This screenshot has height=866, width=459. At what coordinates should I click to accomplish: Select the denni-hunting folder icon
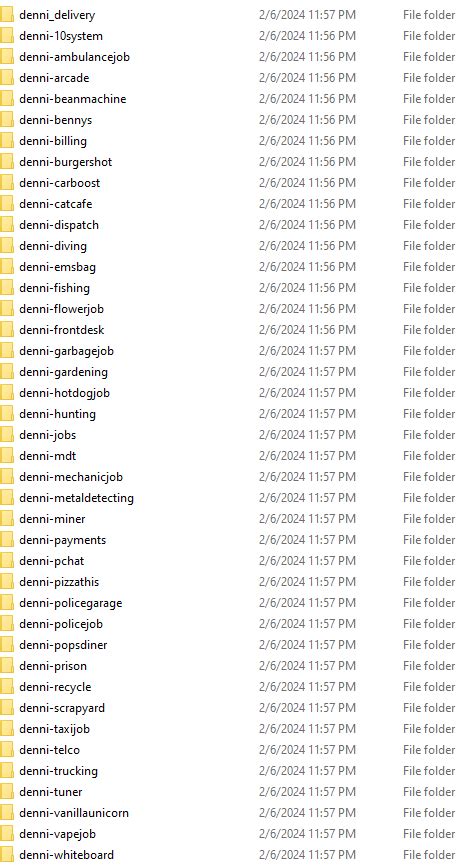click(x=7, y=414)
